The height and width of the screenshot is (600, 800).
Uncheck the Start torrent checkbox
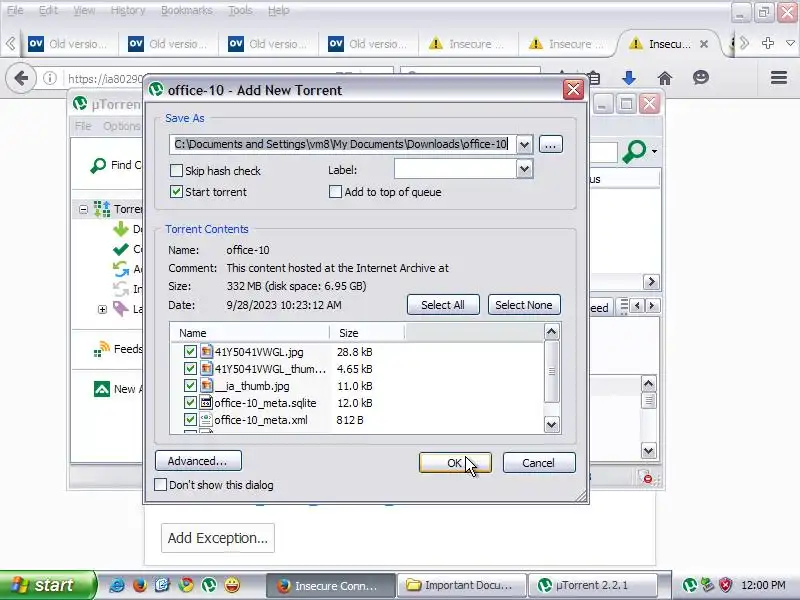tap(176, 192)
